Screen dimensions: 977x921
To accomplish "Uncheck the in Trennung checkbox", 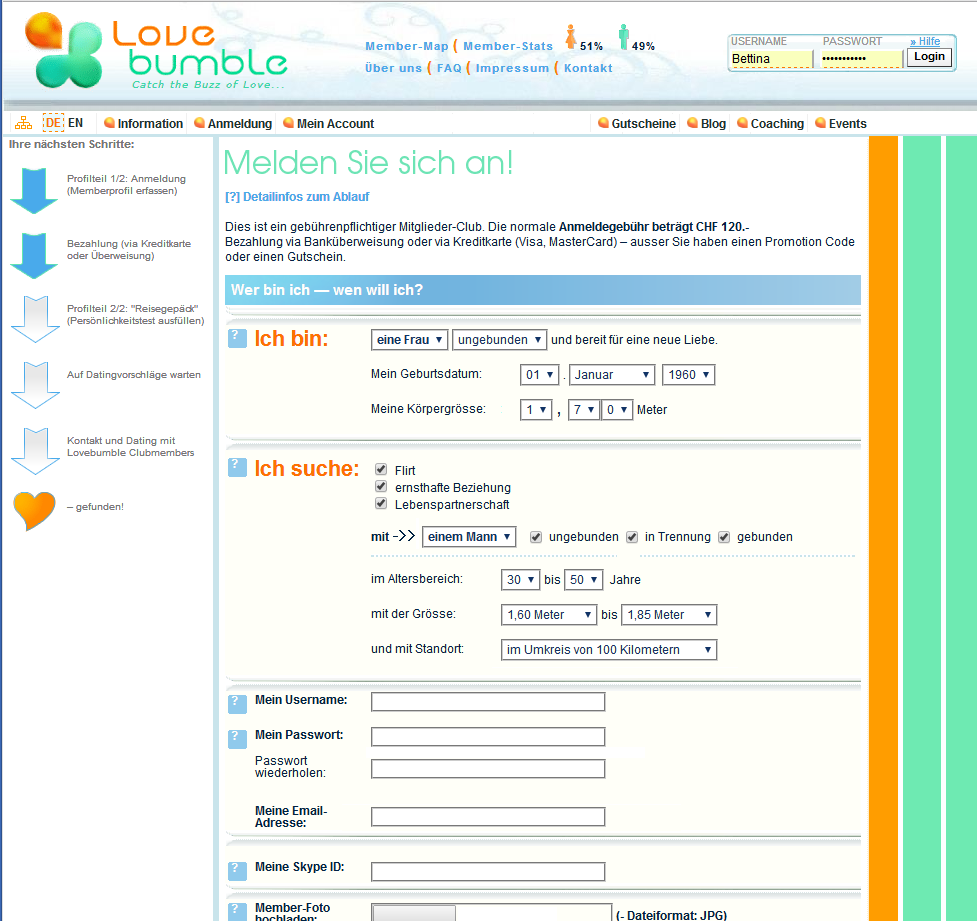I will tap(632, 537).
